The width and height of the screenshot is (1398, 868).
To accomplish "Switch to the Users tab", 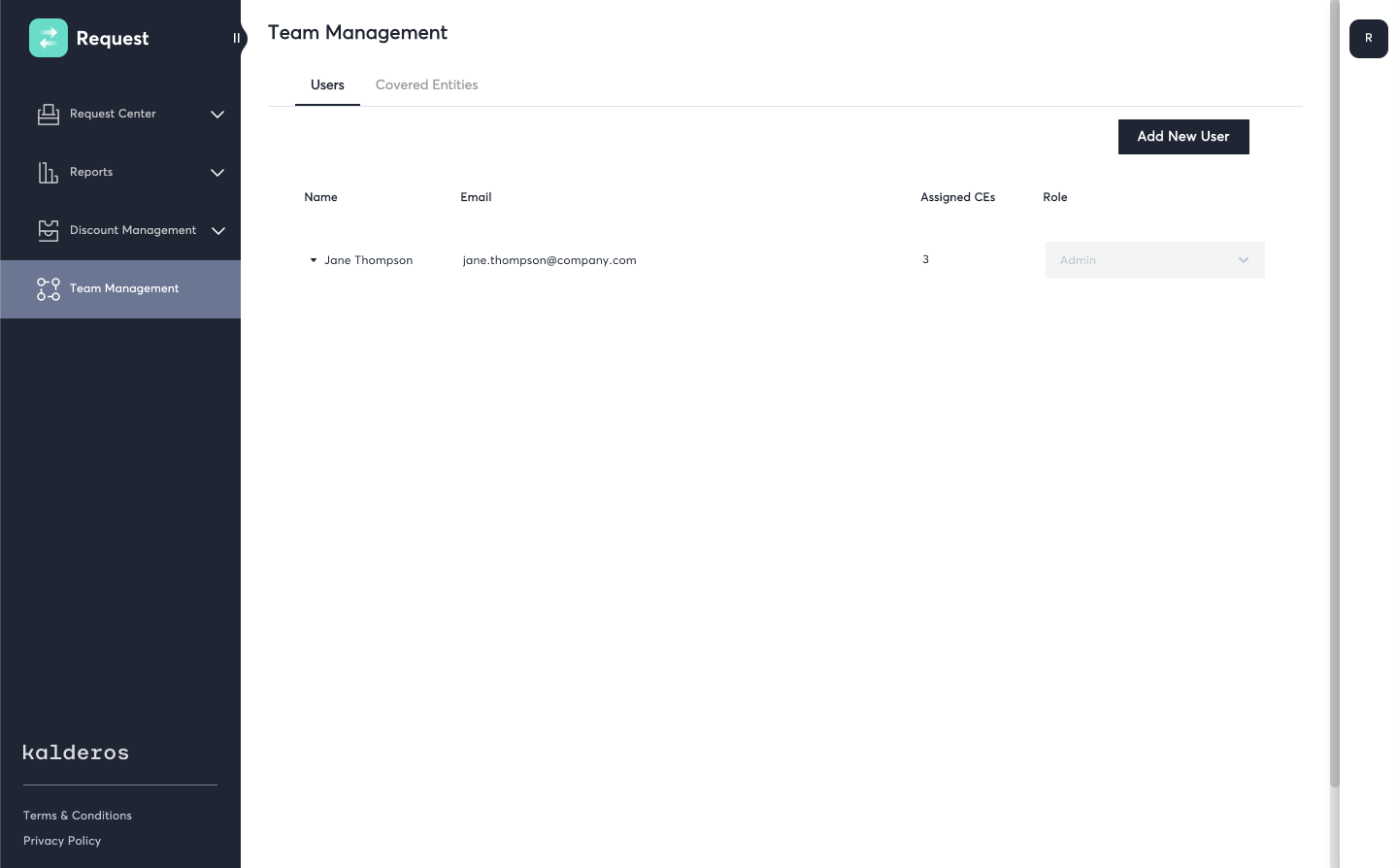I will click(327, 85).
